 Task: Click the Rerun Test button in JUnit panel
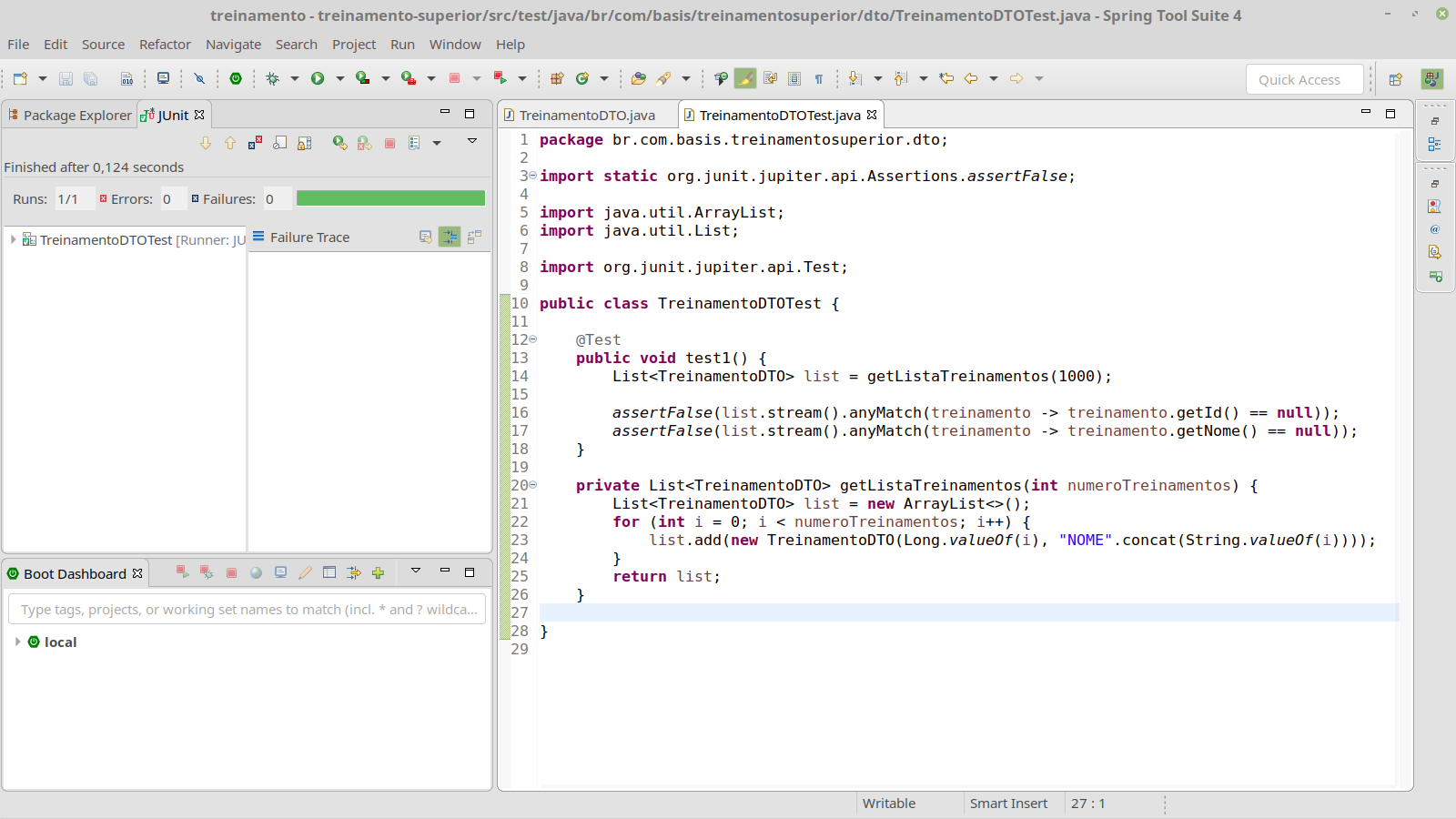click(x=339, y=143)
